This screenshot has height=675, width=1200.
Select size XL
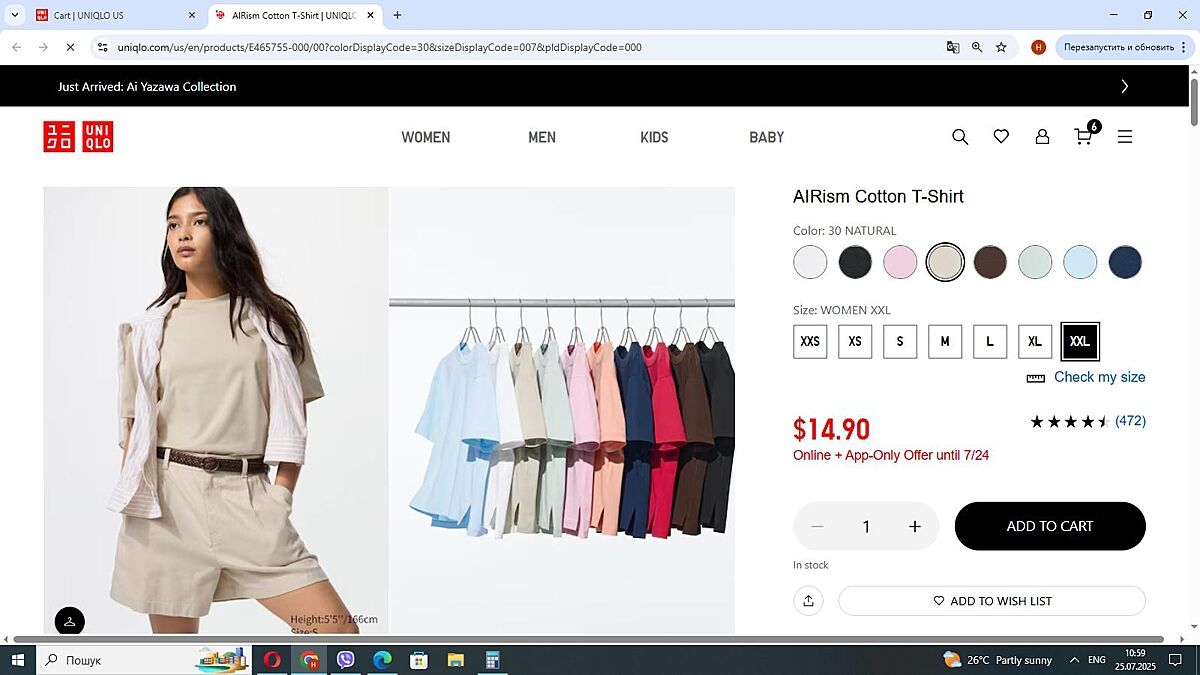[x=1035, y=341]
